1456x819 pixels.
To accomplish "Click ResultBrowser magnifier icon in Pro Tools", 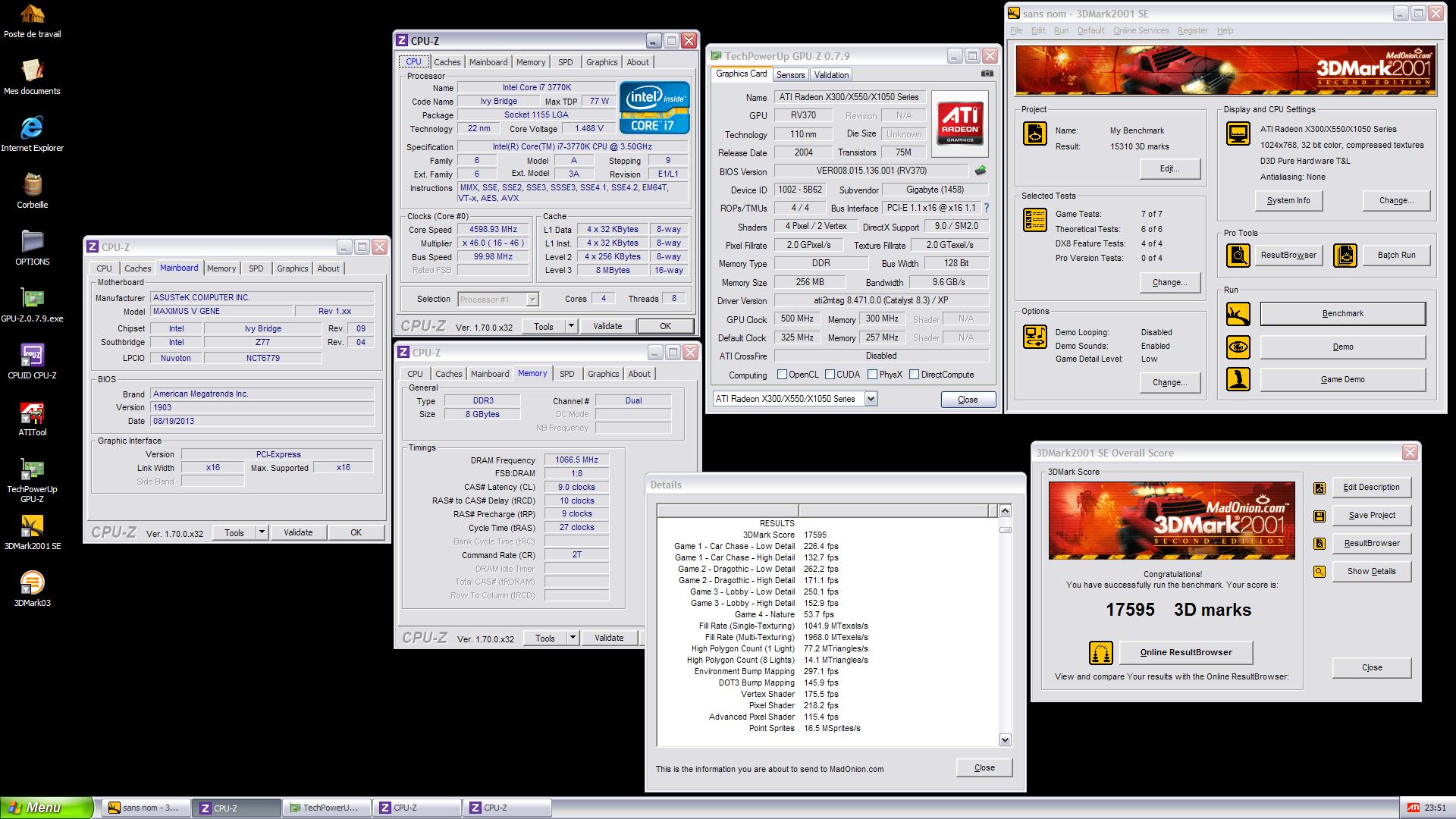I will (1238, 255).
